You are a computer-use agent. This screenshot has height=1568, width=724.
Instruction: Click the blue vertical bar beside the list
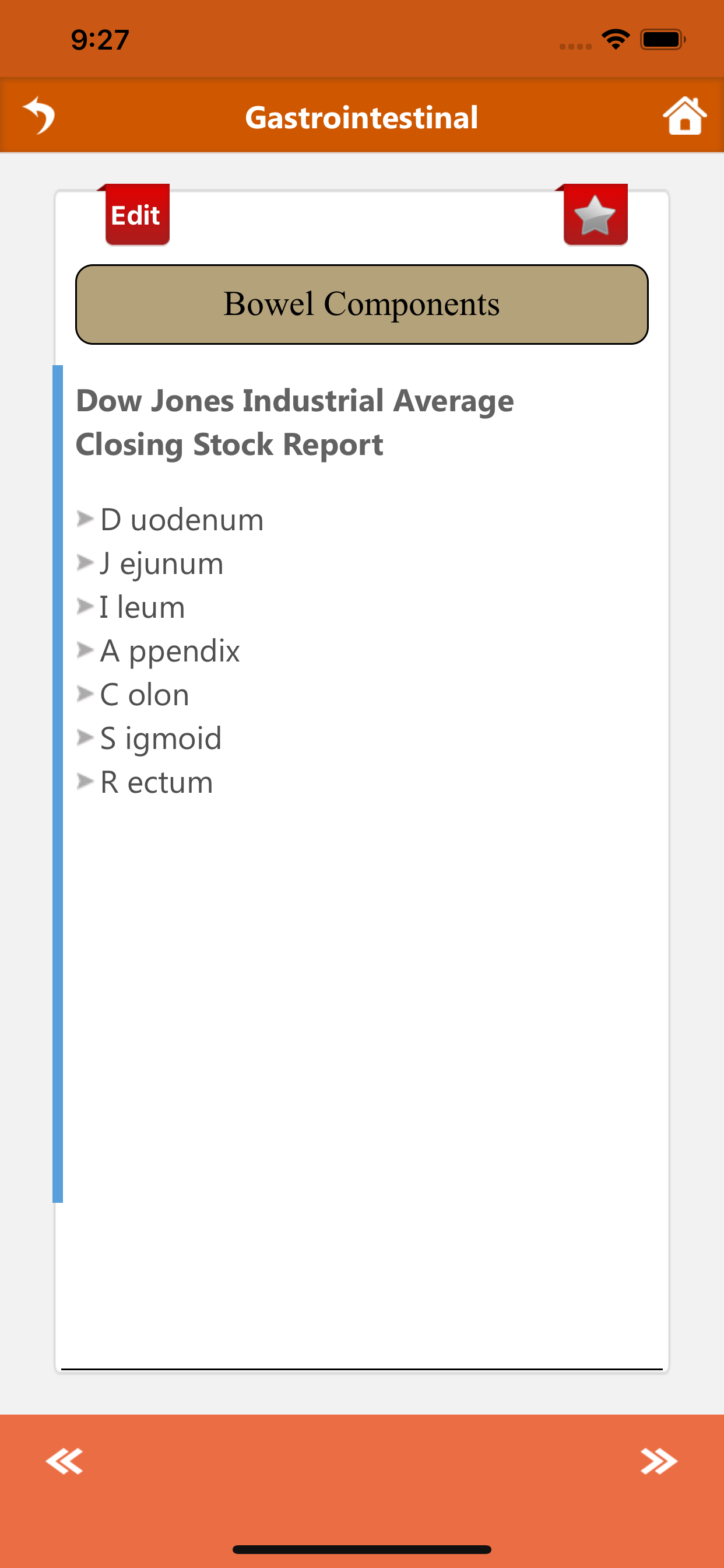(x=60, y=792)
